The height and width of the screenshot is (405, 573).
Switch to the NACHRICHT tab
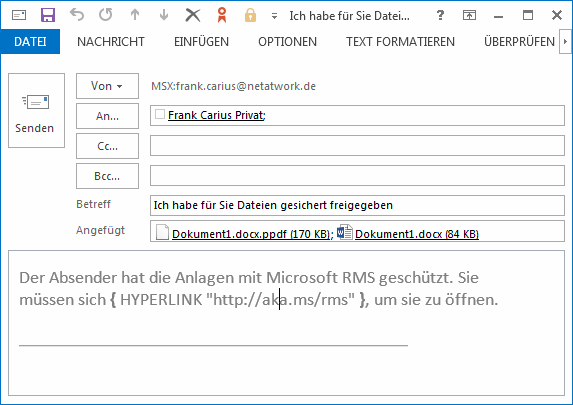[x=111, y=42]
